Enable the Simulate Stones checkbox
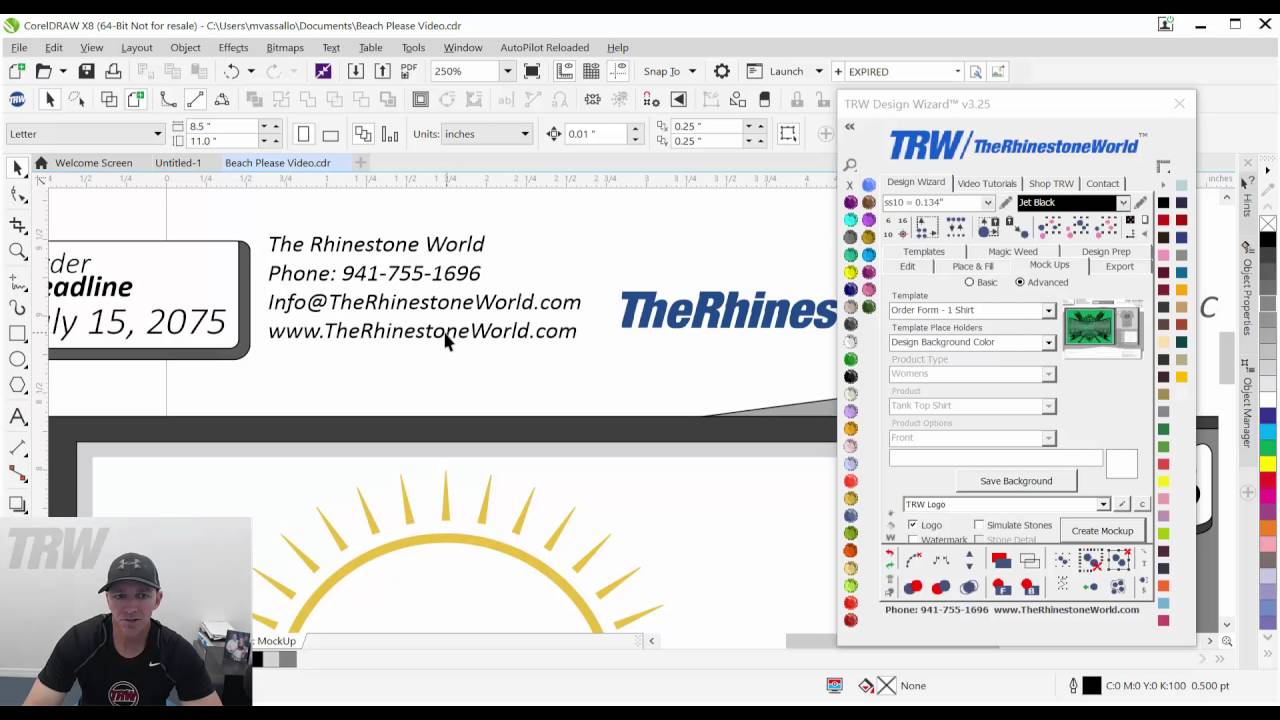 [979, 525]
